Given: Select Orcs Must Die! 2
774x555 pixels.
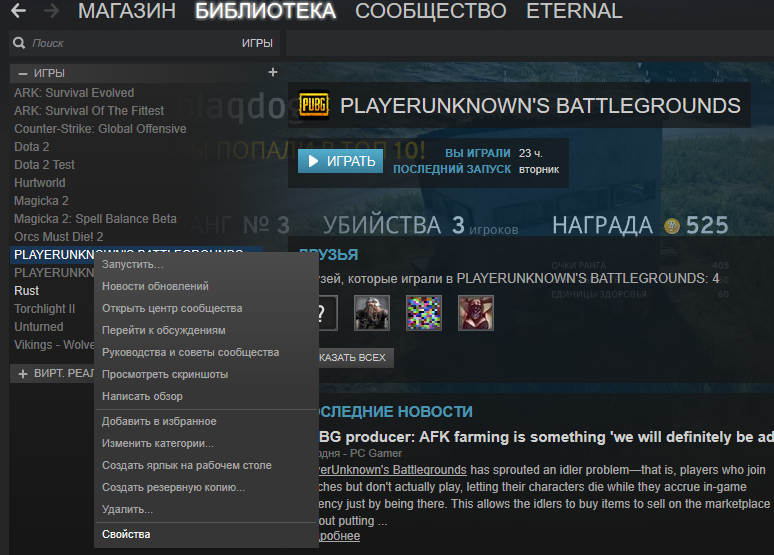Looking at the screenshot, I should click(x=59, y=237).
